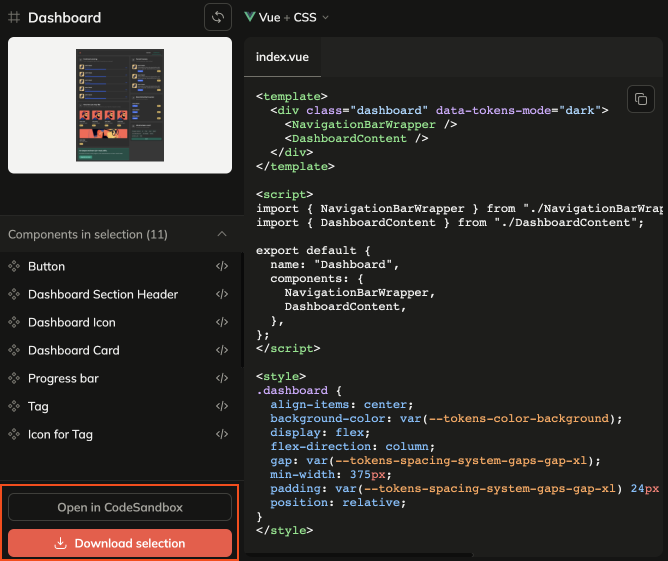Viewport: 668px width, 561px height.
Task: Click the Dashboard preview thumbnail
Action: tap(120, 105)
